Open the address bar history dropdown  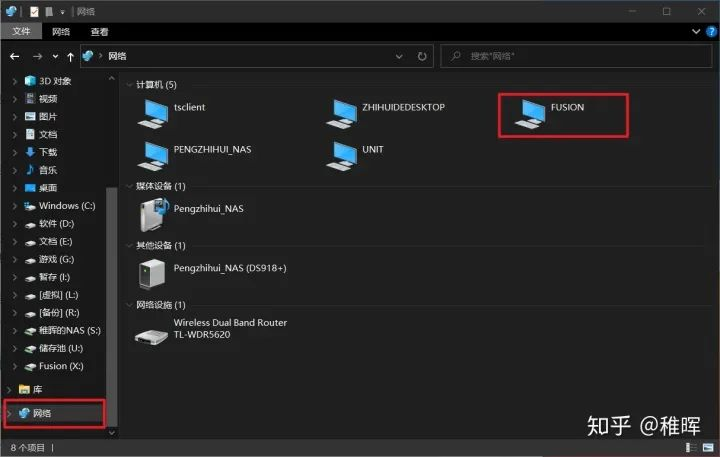(399, 56)
